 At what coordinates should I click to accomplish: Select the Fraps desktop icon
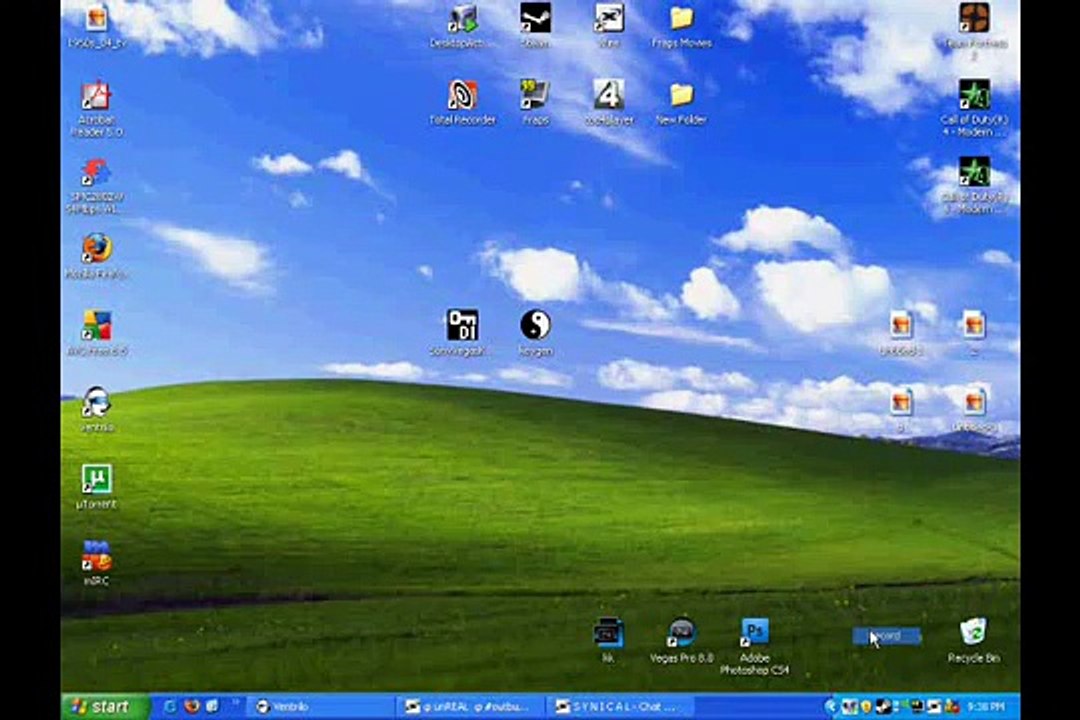tap(535, 102)
